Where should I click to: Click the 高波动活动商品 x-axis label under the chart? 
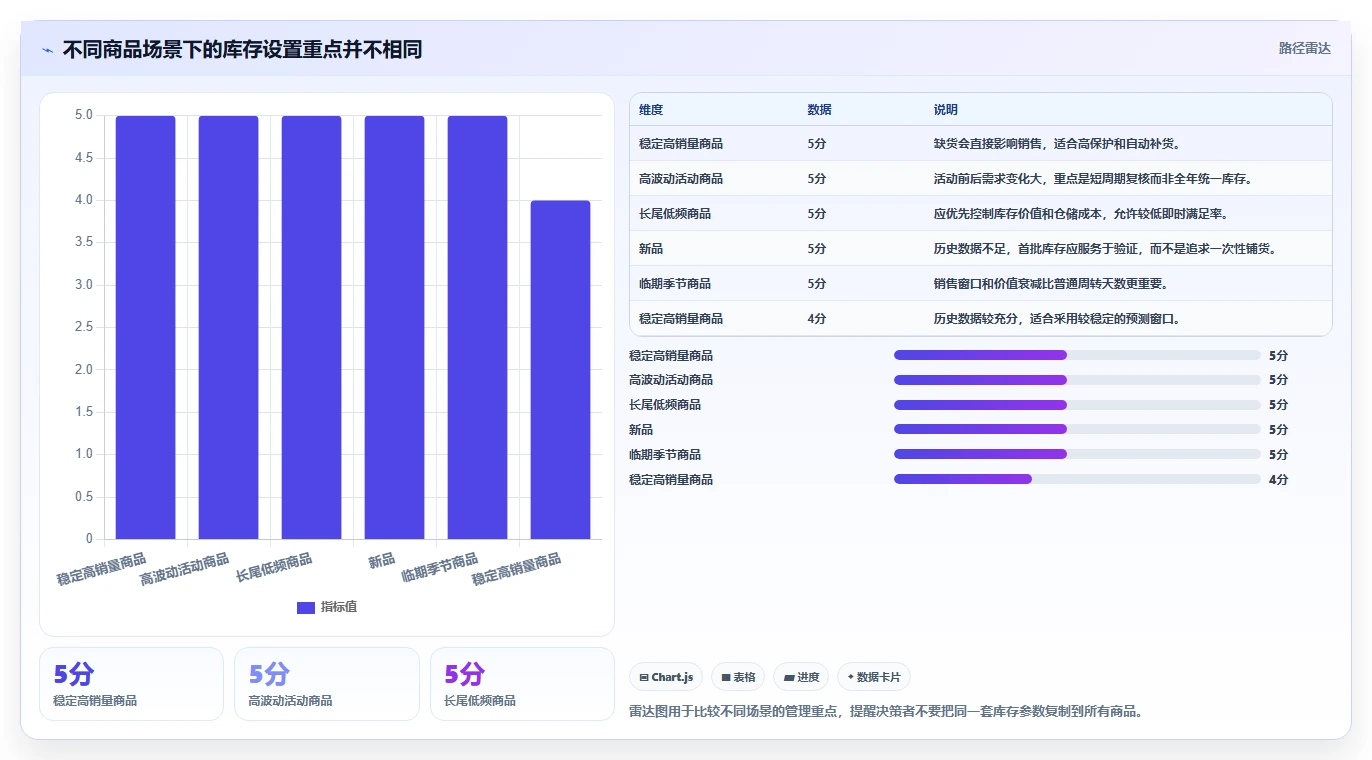coord(185,569)
